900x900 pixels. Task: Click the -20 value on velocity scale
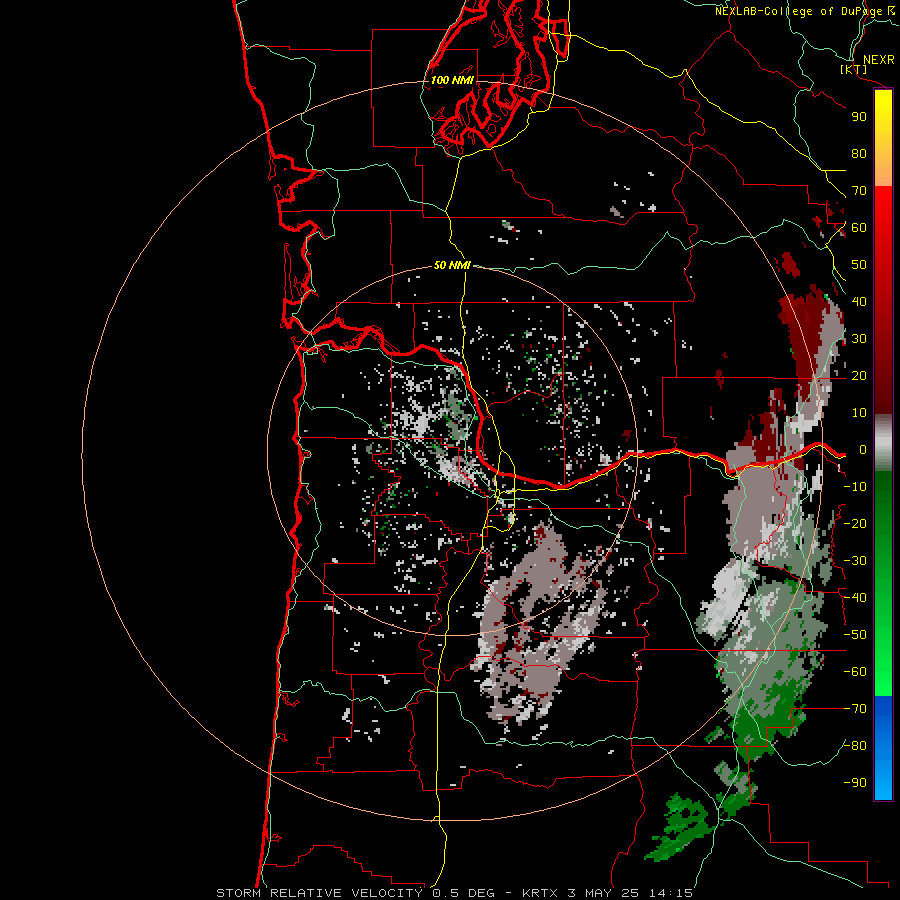point(855,524)
